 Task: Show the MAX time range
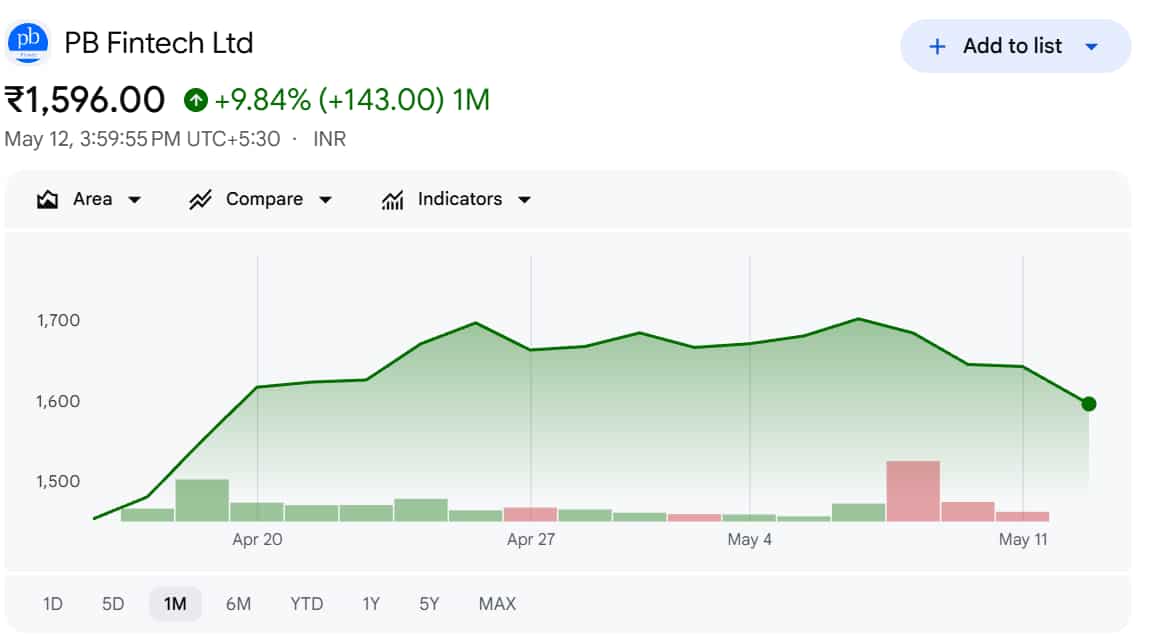pyautogui.click(x=497, y=604)
